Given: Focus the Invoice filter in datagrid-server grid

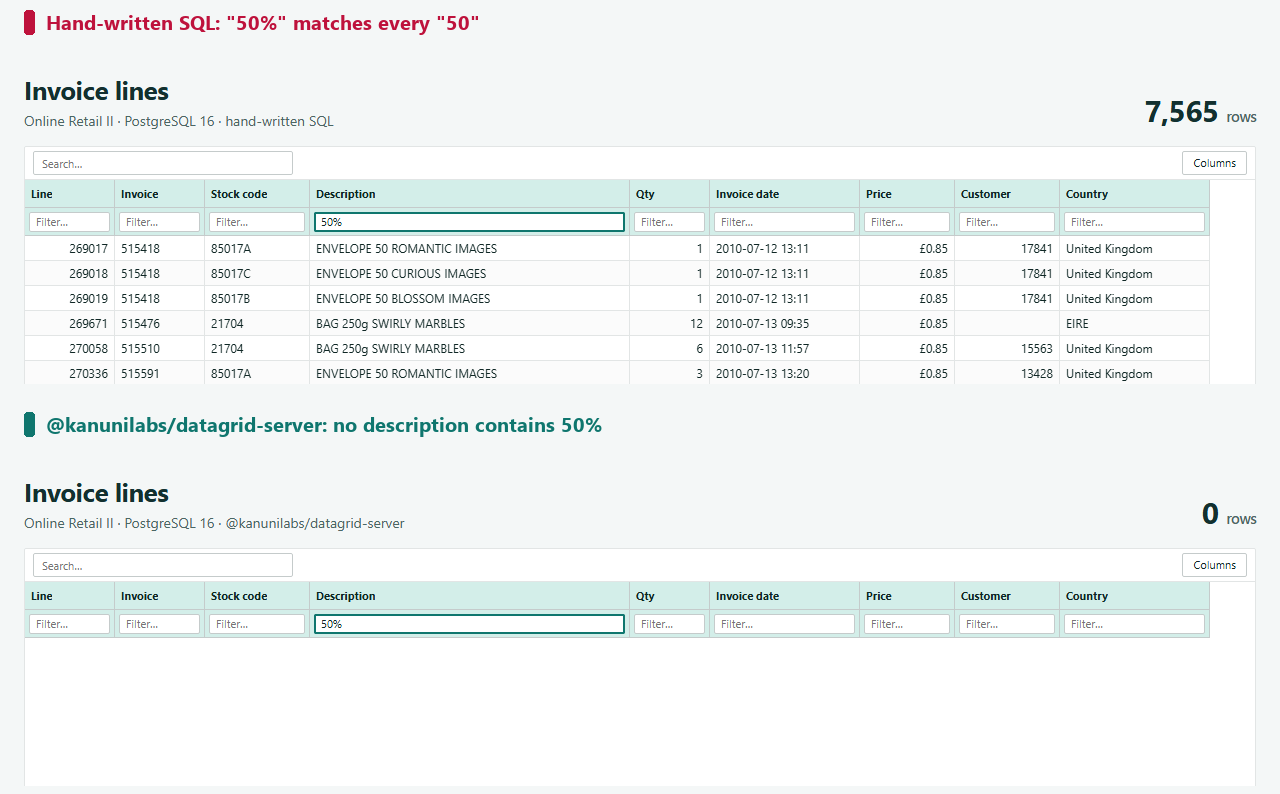Looking at the screenshot, I should (160, 624).
